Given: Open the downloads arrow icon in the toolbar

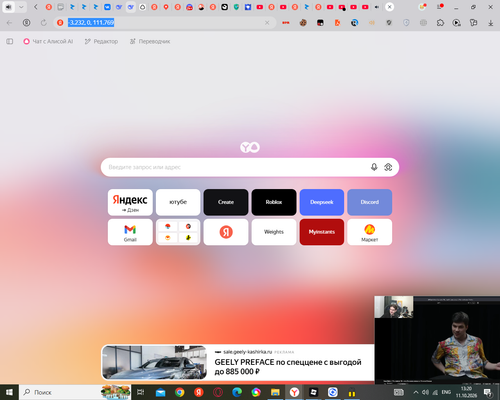Looking at the screenshot, I should coord(490,23).
